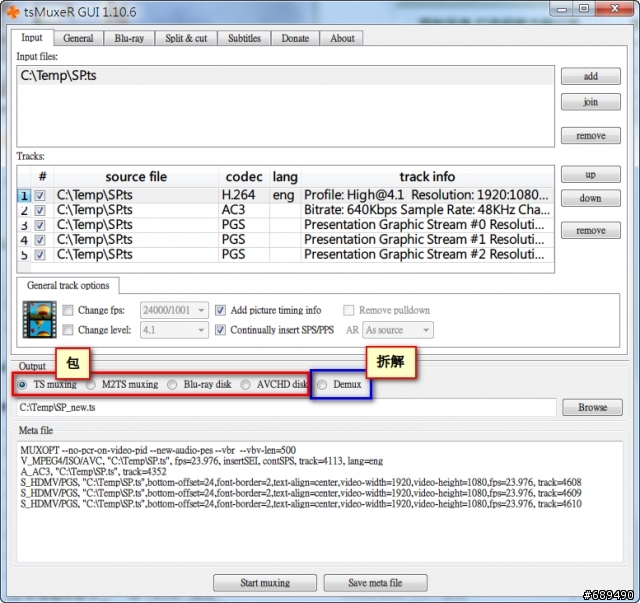Select the Input tab

[32, 38]
